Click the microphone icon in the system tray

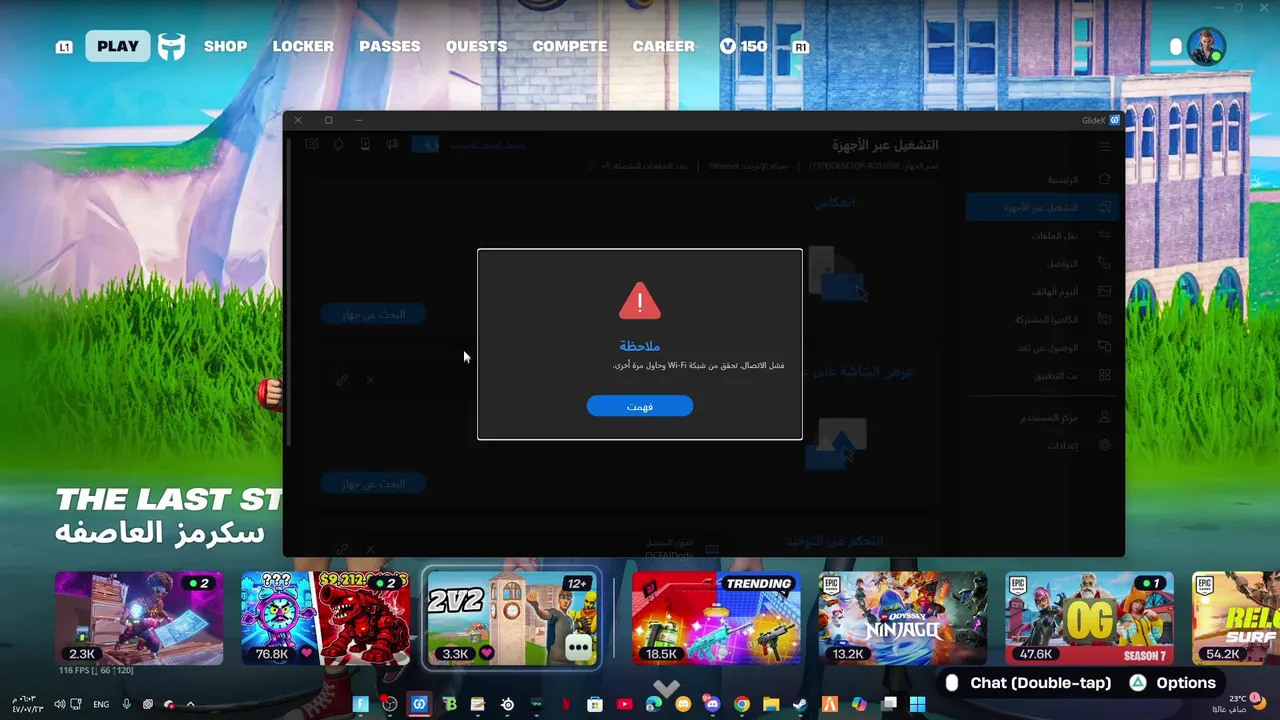[126, 704]
